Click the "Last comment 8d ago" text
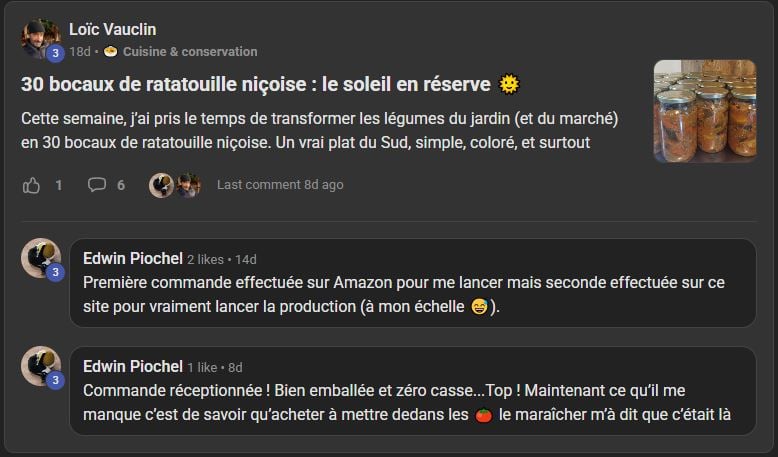 (280, 185)
